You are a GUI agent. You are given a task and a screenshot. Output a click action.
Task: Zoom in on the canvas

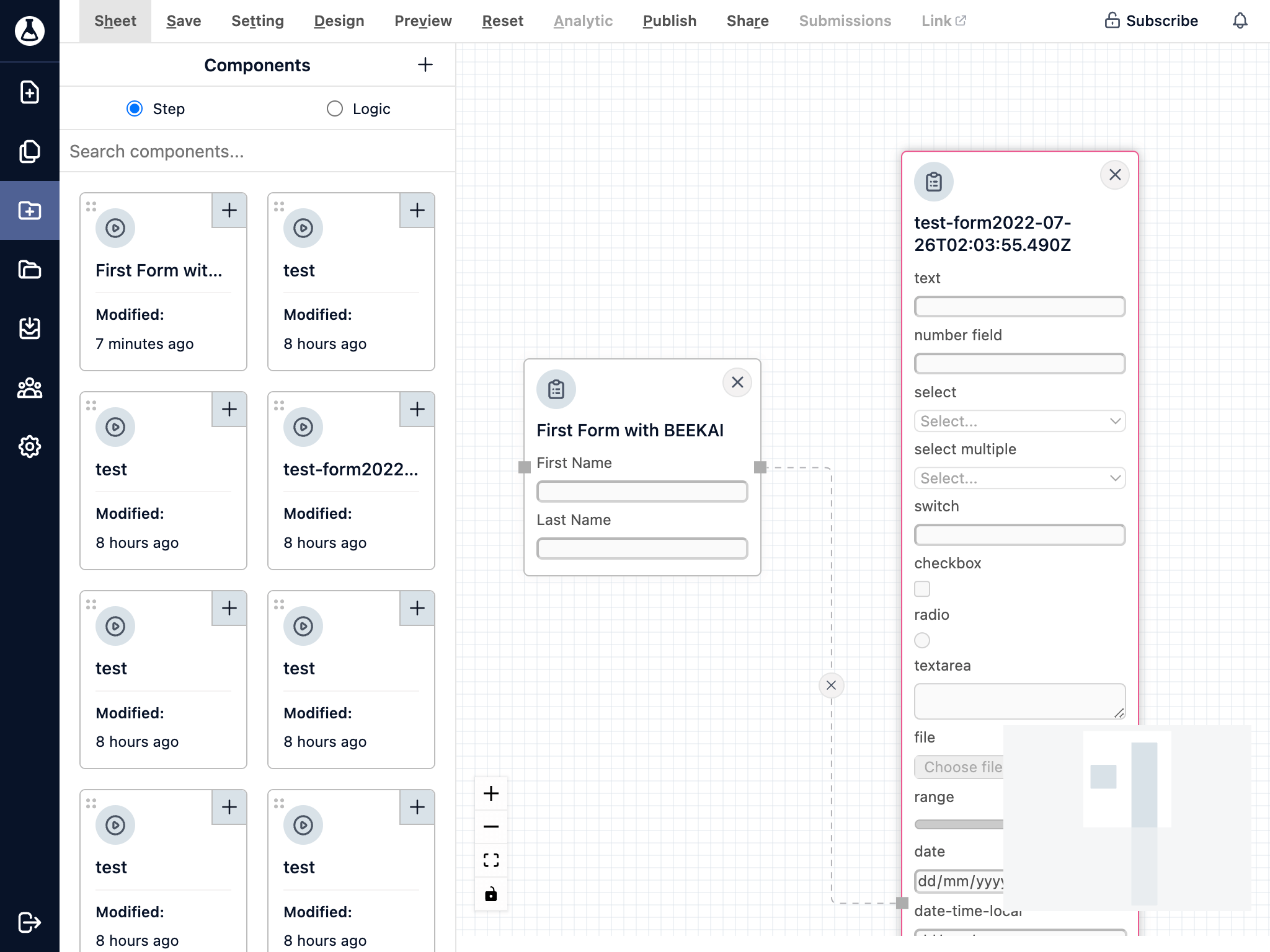coord(491,793)
